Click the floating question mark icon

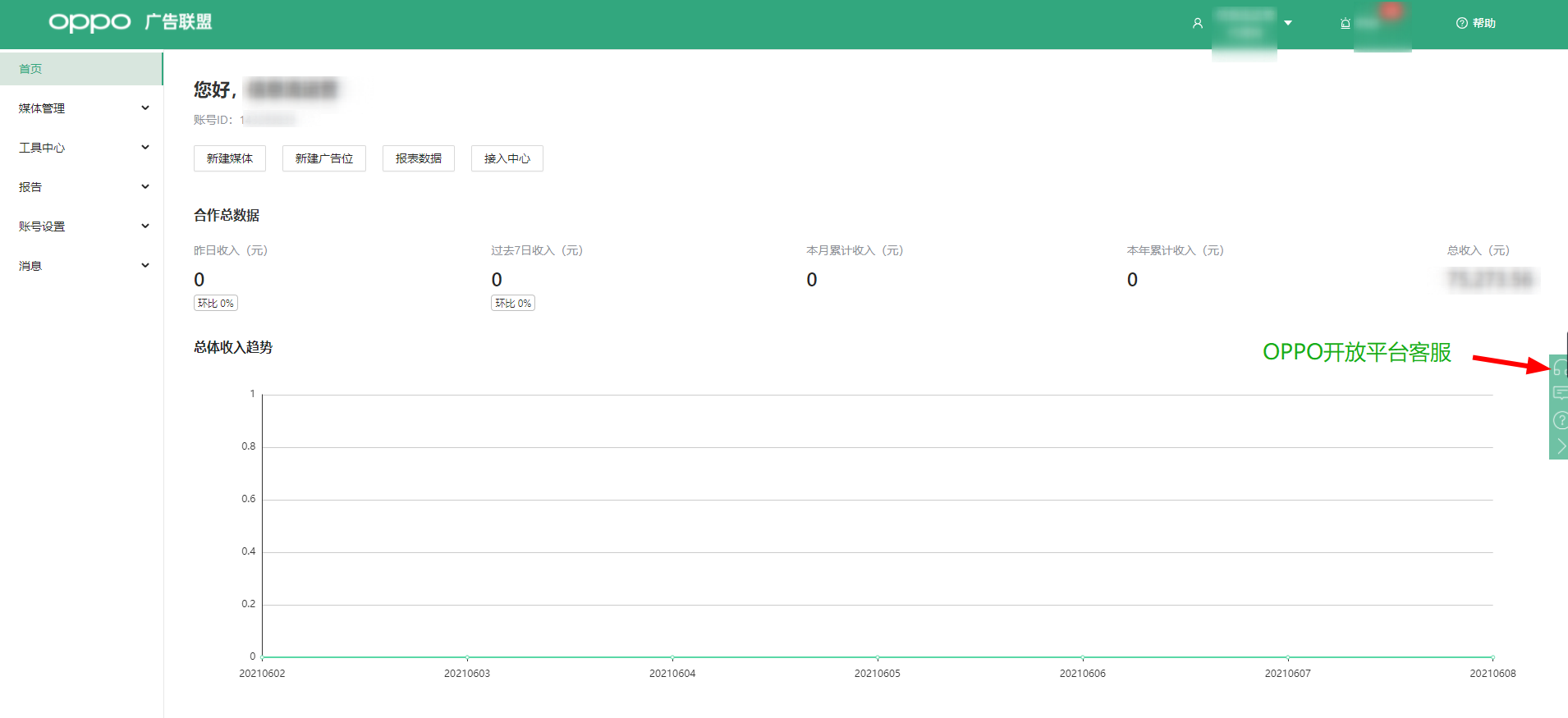(1559, 420)
